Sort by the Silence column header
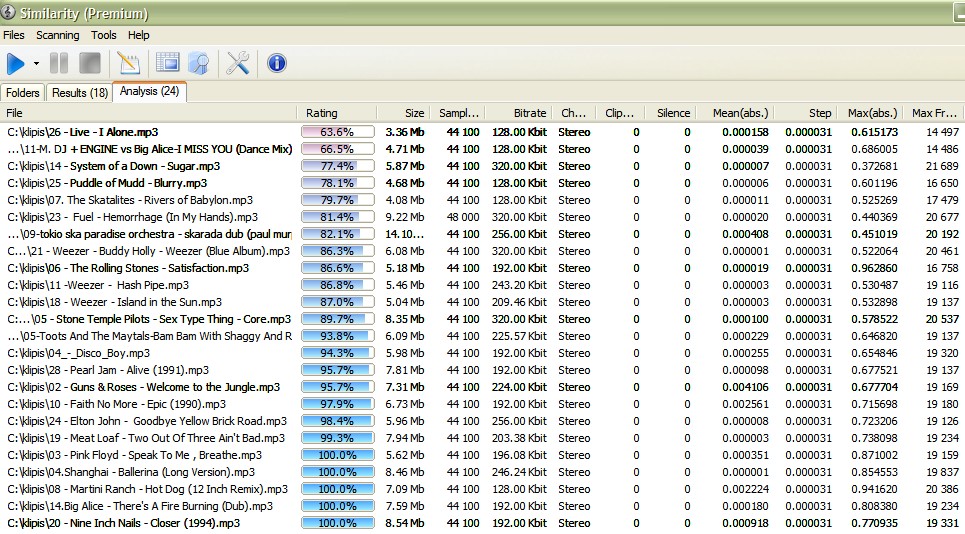Image resolution: width=965 pixels, height=534 pixels. coord(671,113)
